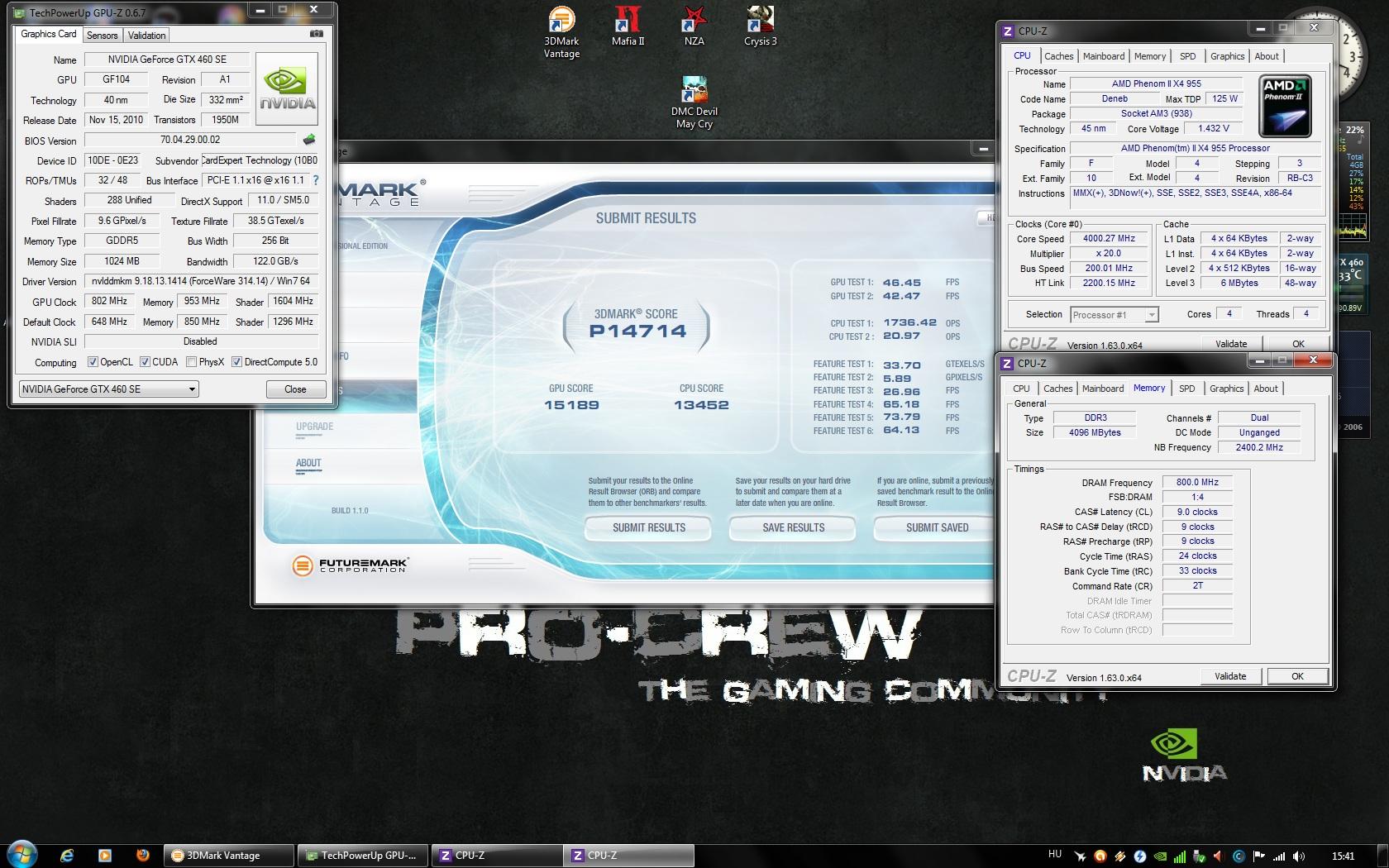Open Windows Media Player from the taskbar
This screenshot has width=1389, height=868.
(x=104, y=856)
